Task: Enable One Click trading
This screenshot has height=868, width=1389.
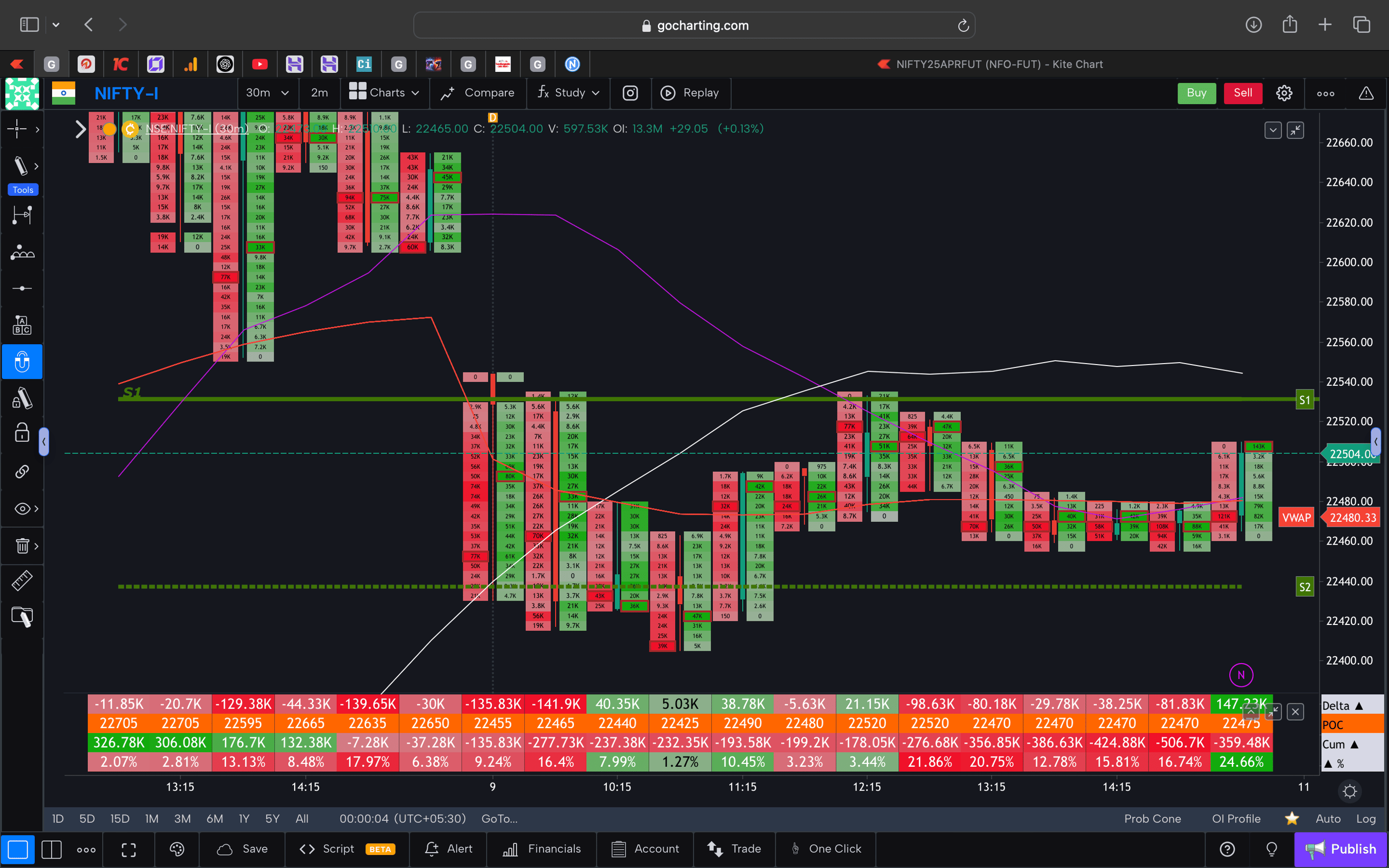Action: (825, 849)
